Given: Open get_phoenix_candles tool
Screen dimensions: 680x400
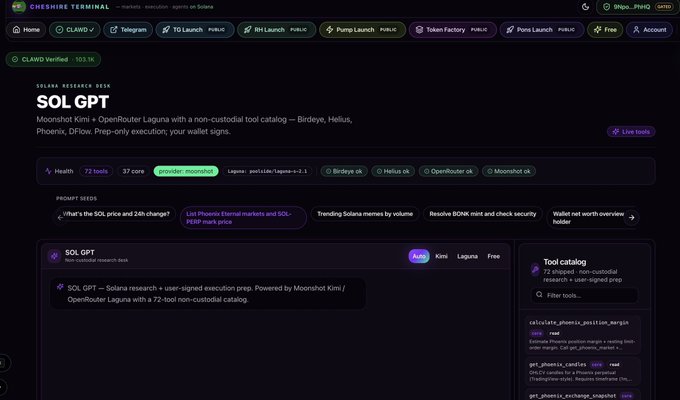Looking at the screenshot, I should pos(583,371).
